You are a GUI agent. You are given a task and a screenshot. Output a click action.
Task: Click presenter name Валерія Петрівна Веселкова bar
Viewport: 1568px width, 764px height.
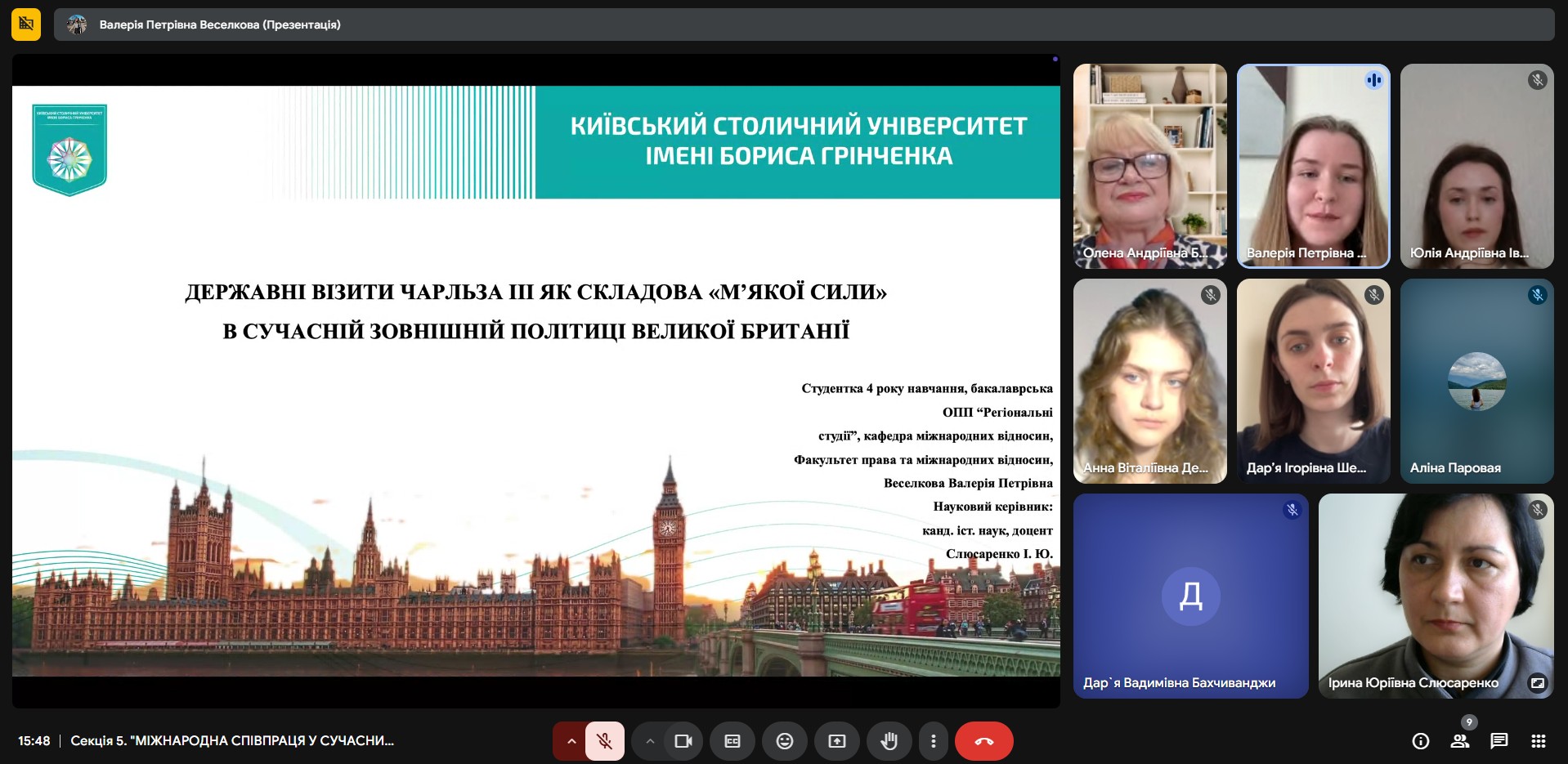(220, 25)
